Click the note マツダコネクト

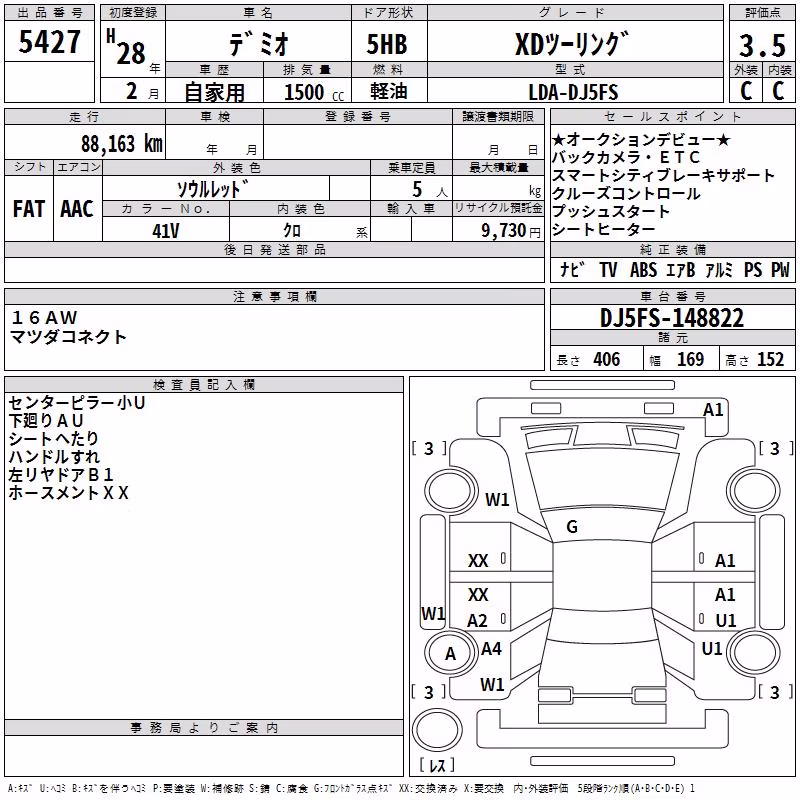point(68,337)
